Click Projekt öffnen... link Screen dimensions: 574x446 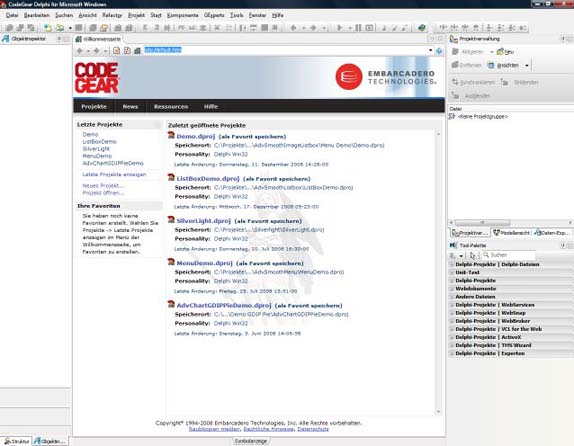pos(103,193)
